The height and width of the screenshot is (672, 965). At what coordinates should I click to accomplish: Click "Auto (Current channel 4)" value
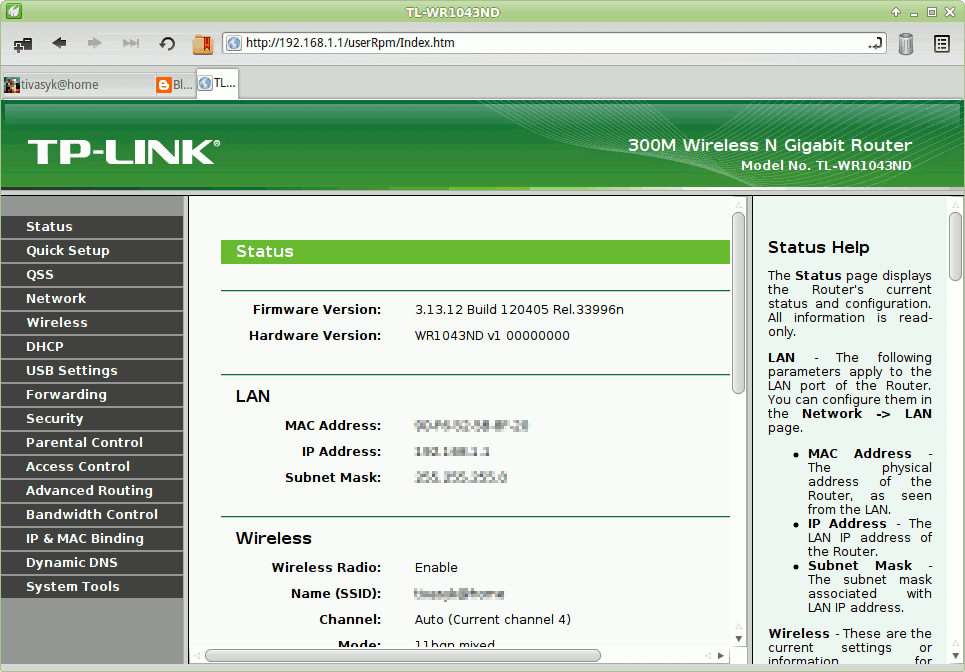pos(493,620)
